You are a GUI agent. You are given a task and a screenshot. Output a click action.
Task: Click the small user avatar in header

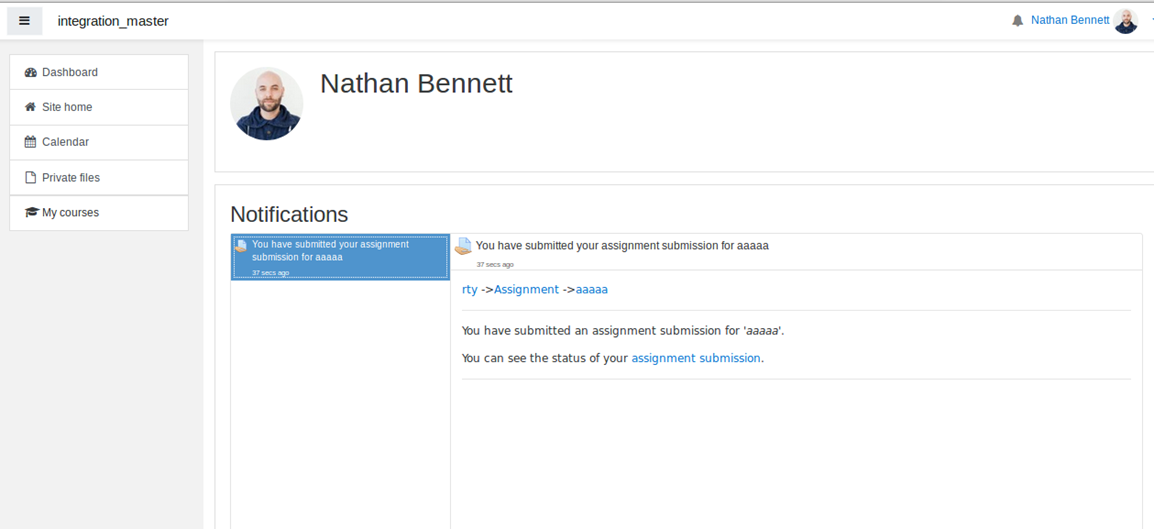1125,21
